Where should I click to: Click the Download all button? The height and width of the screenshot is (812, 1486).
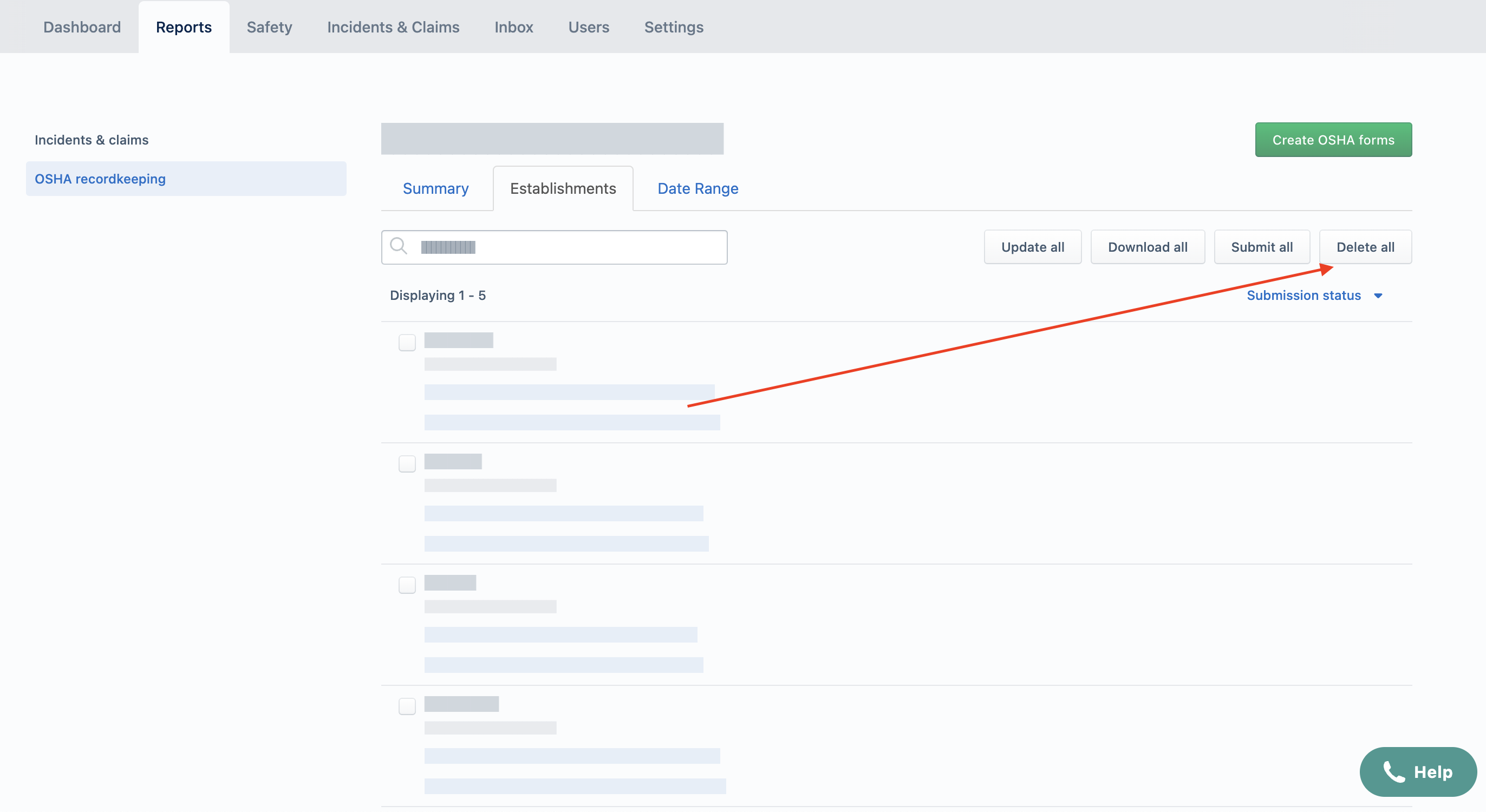(1148, 247)
